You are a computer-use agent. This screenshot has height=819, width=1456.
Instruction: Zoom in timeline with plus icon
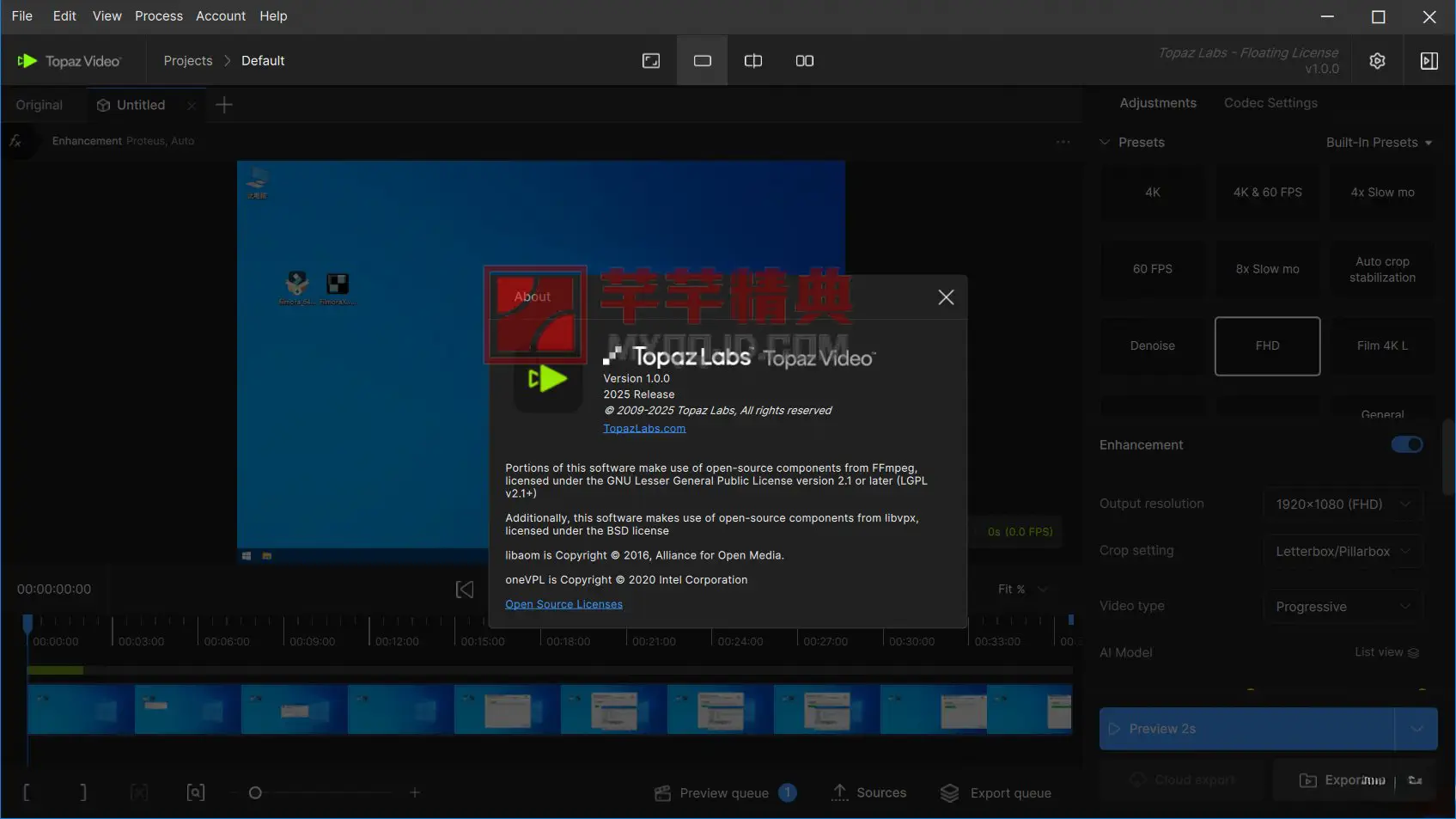point(415,793)
